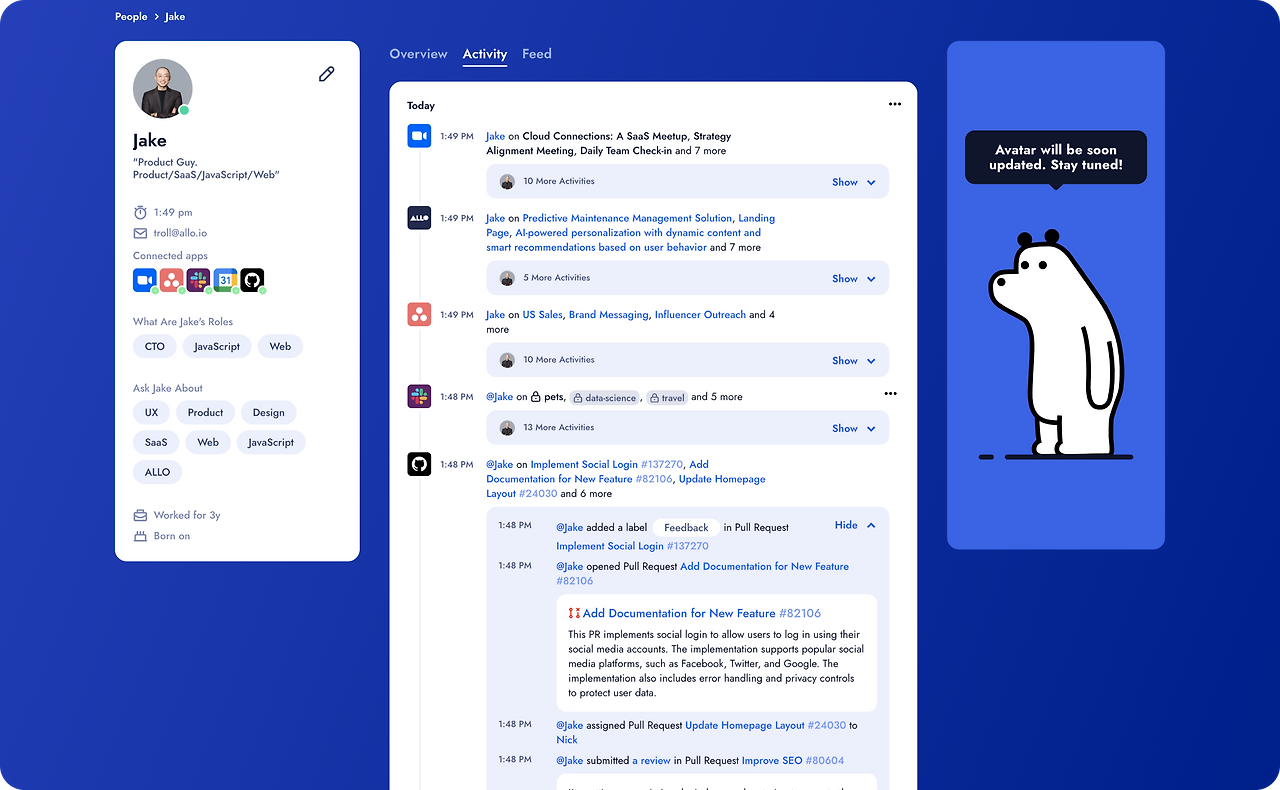Click the GitHub icon in activity timeline
Viewport: 1280px width, 790px height.
[419, 464]
